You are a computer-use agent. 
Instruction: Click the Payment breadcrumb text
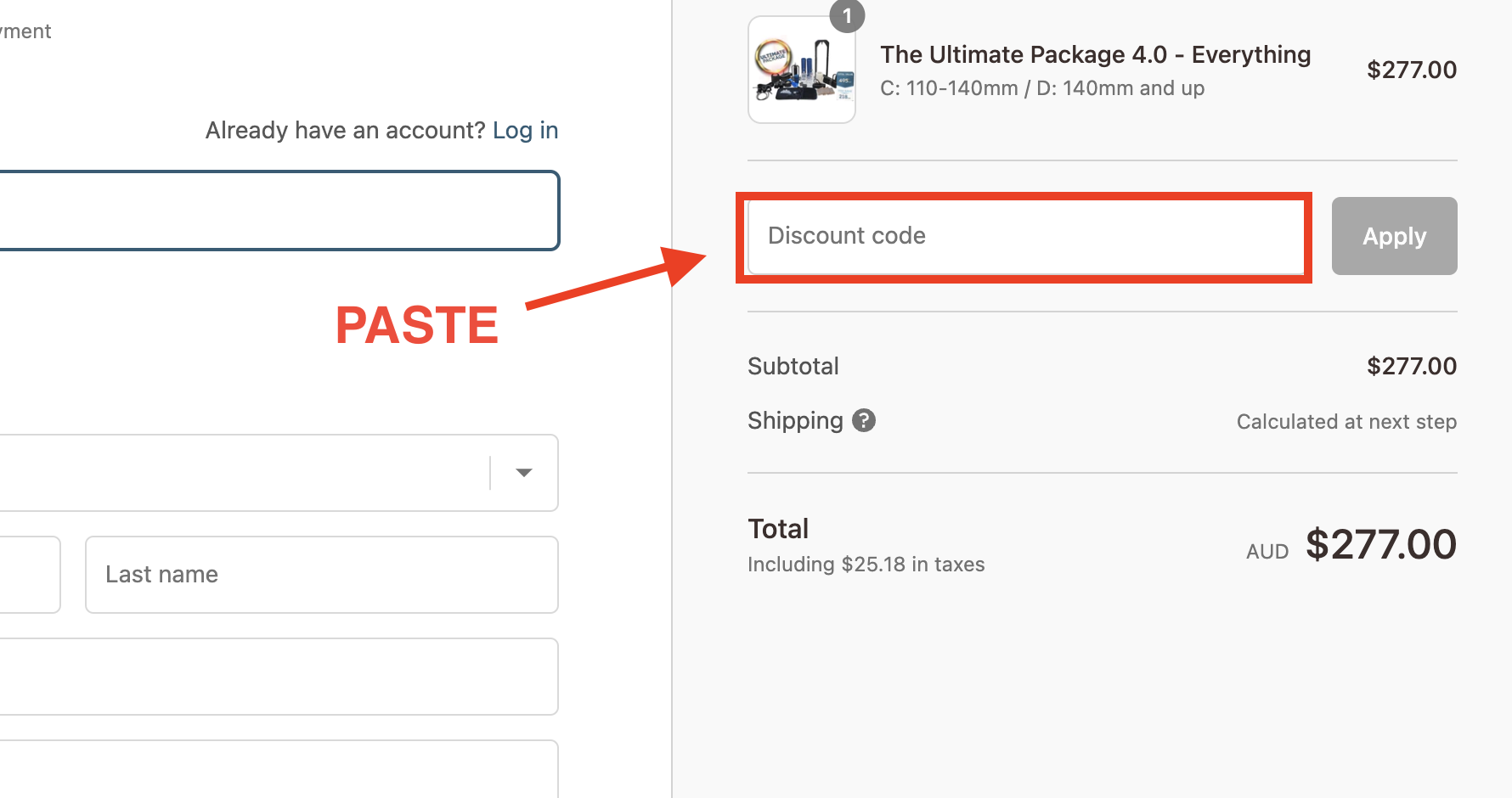25,31
